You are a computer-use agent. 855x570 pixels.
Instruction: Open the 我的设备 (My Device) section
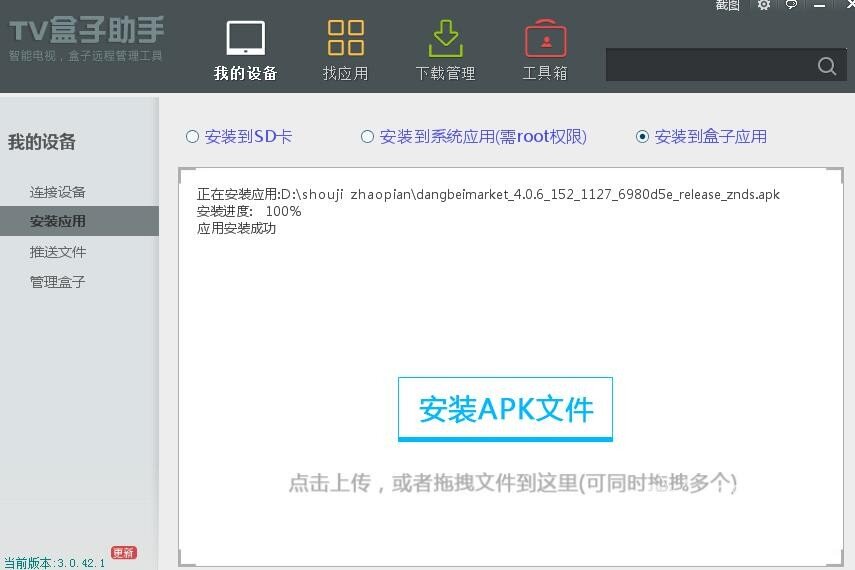pyautogui.click(x=245, y=50)
